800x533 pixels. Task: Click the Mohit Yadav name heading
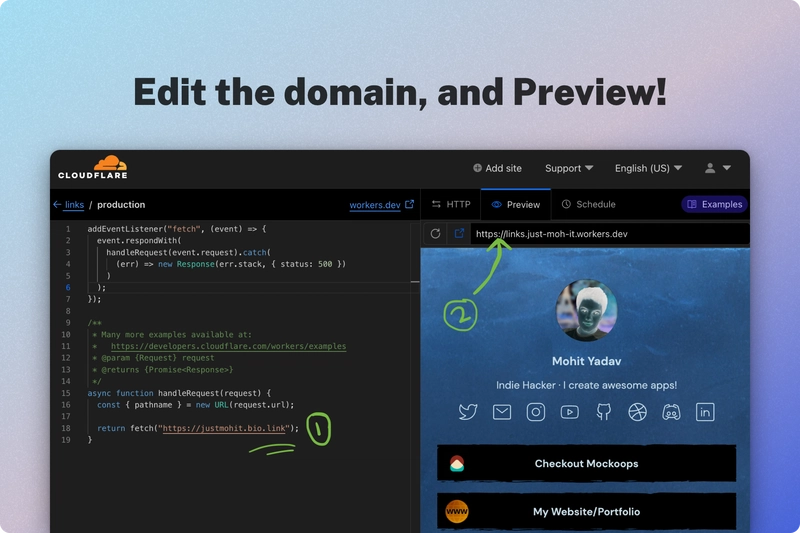point(586,361)
